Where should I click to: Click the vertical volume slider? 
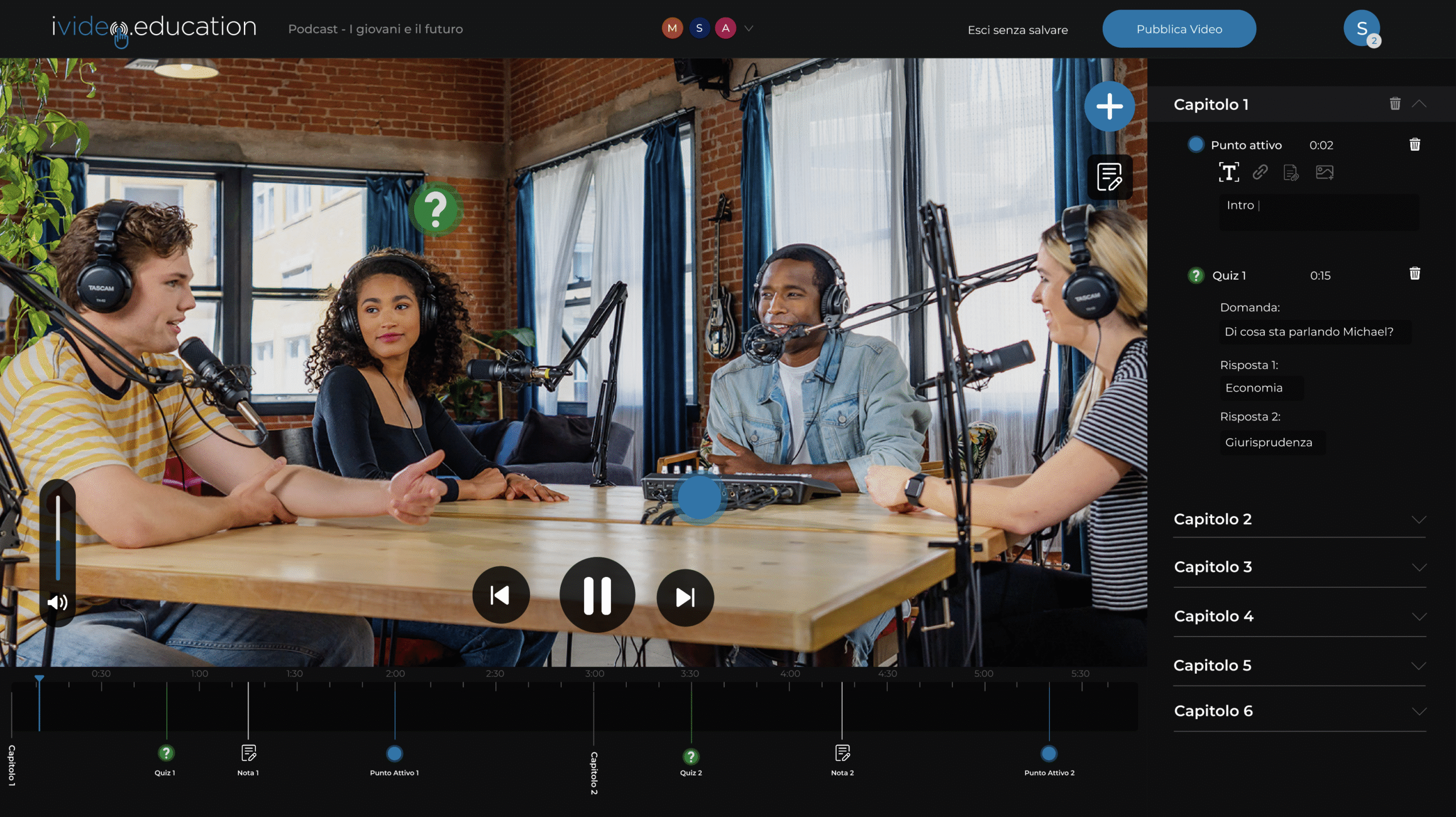pos(57,537)
